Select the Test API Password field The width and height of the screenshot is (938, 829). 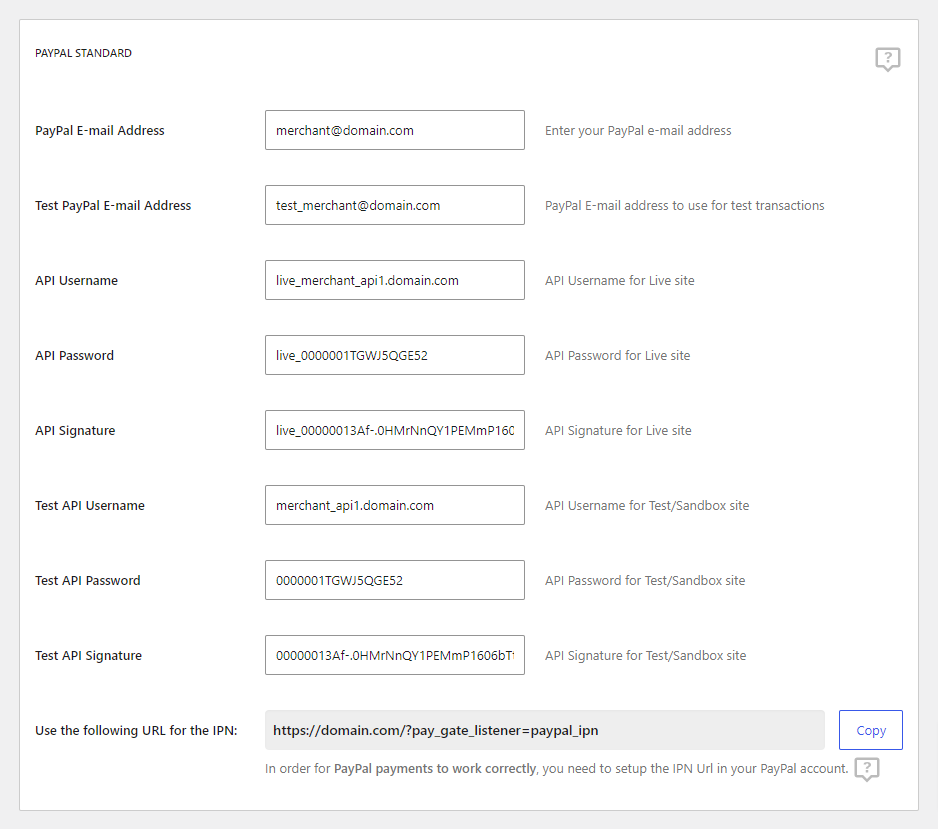point(395,580)
